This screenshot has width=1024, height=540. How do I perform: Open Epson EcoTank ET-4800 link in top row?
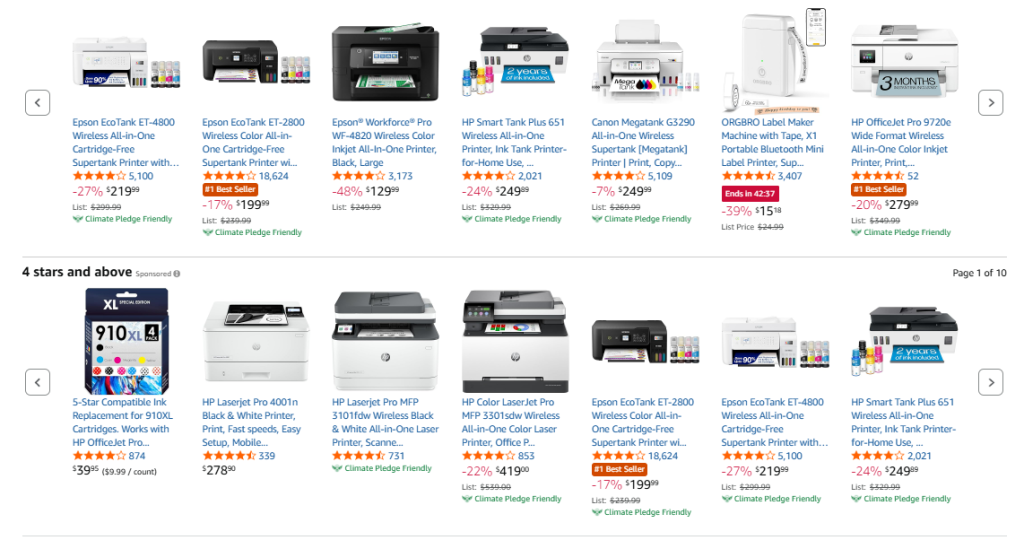click(125, 142)
